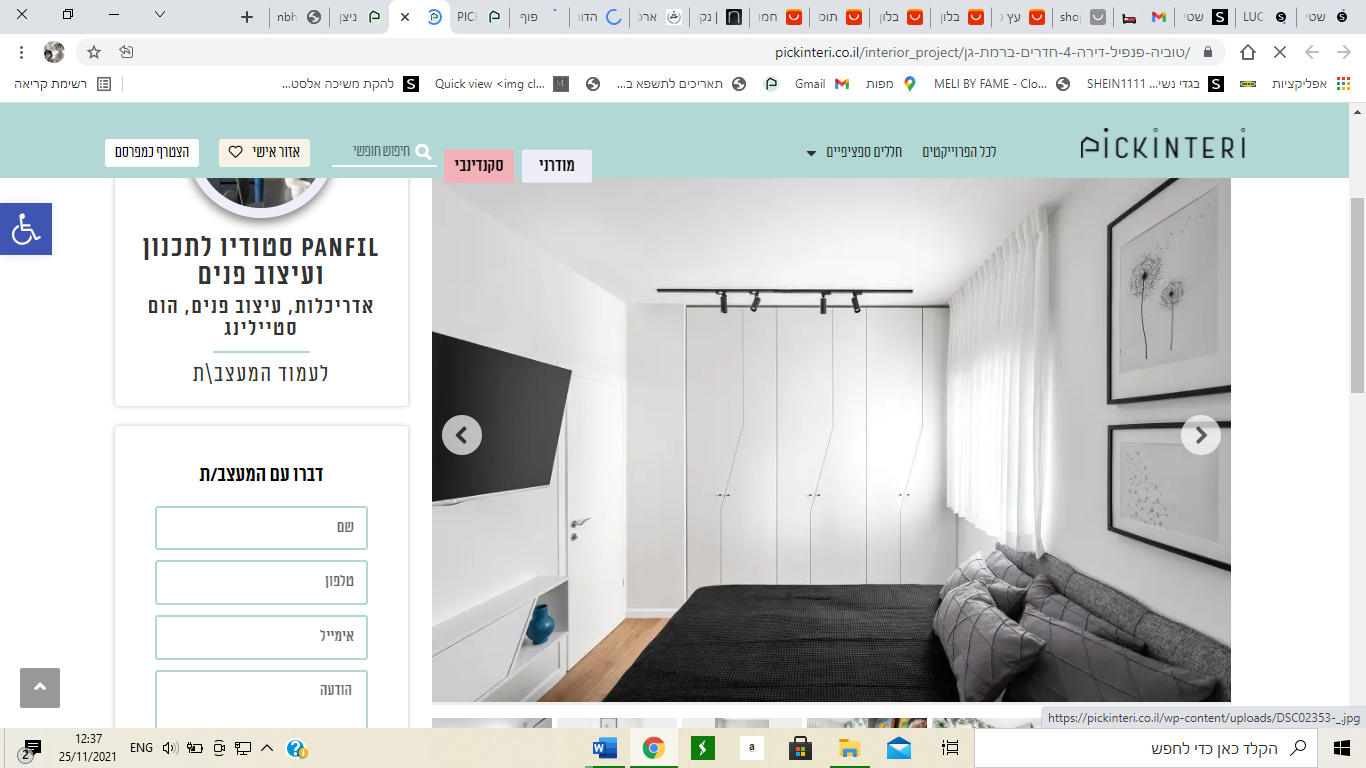The image size is (1366, 768).
Task: Open the Quick view bookmark
Action: point(501,84)
